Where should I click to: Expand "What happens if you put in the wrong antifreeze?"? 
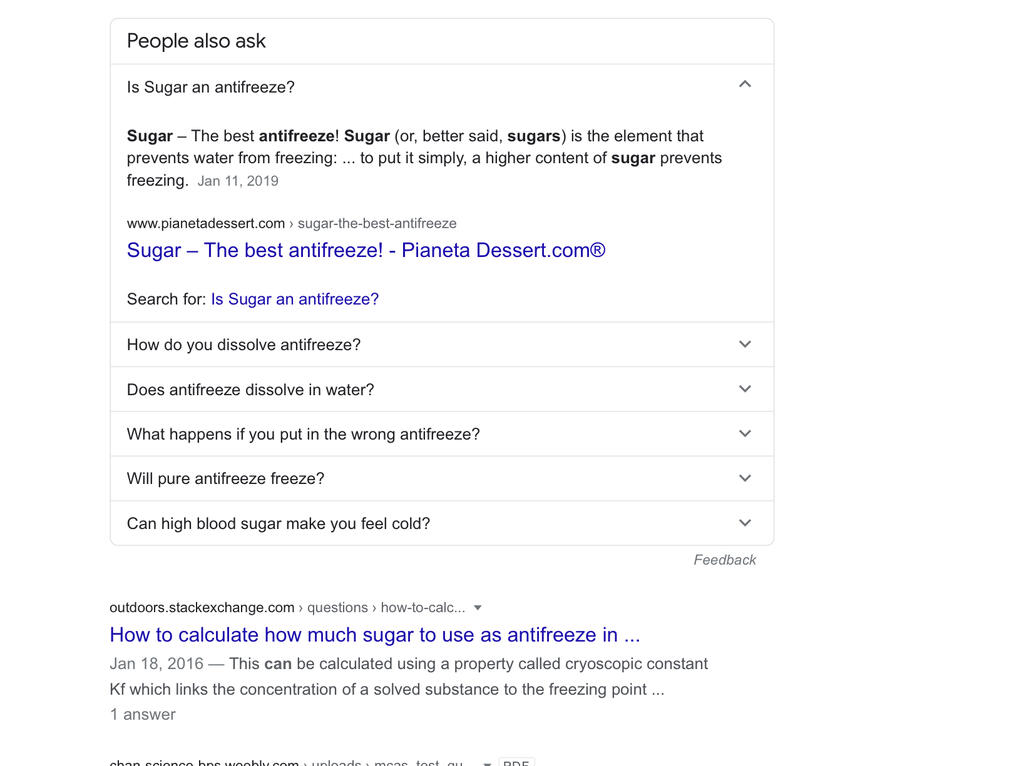click(303, 434)
